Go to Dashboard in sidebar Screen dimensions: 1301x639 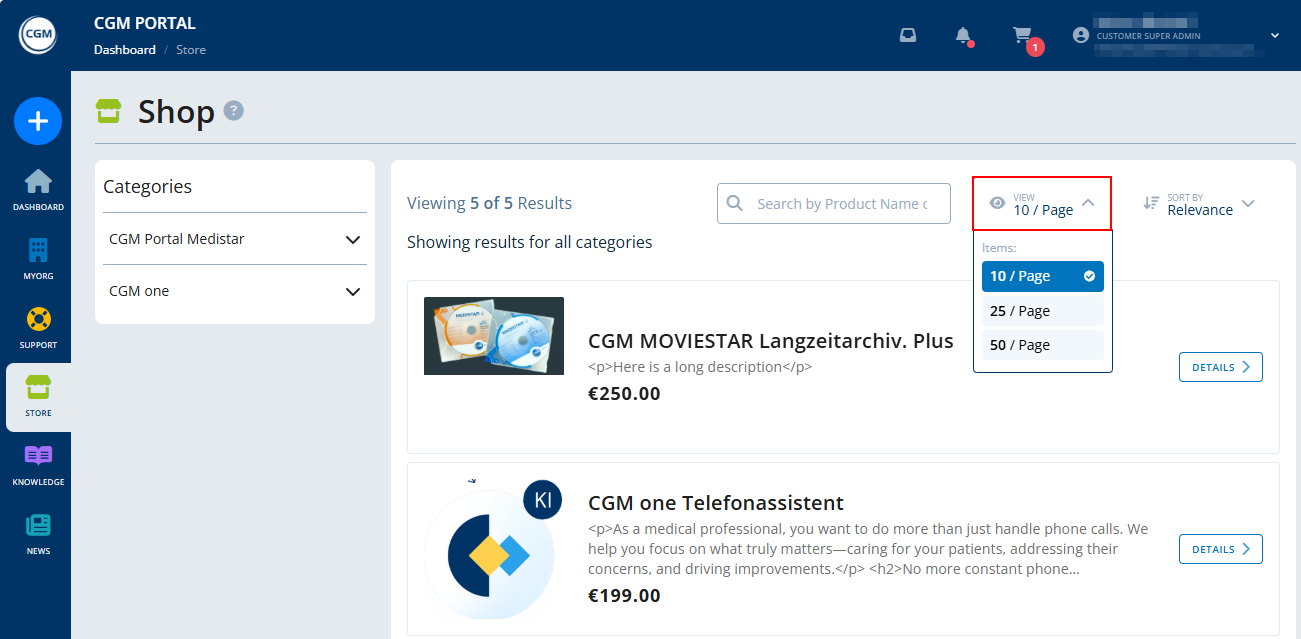coord(38,190)
